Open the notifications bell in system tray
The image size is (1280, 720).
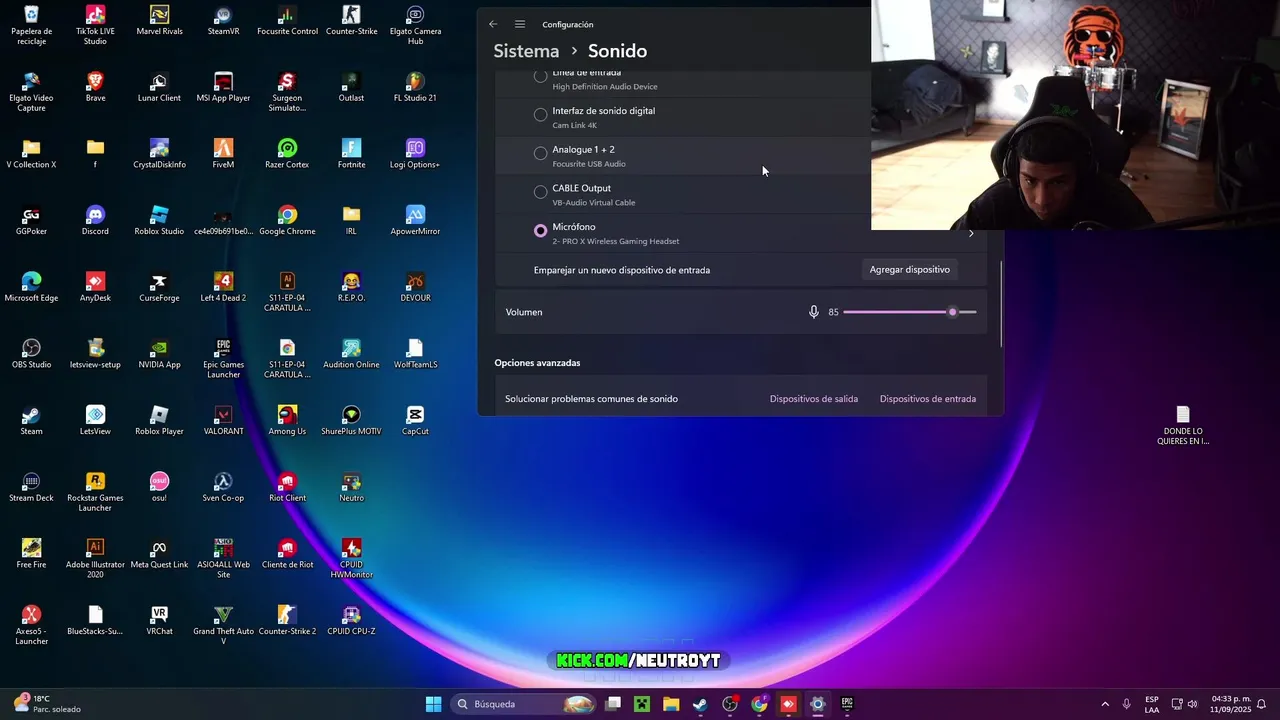click(1262, 704)
